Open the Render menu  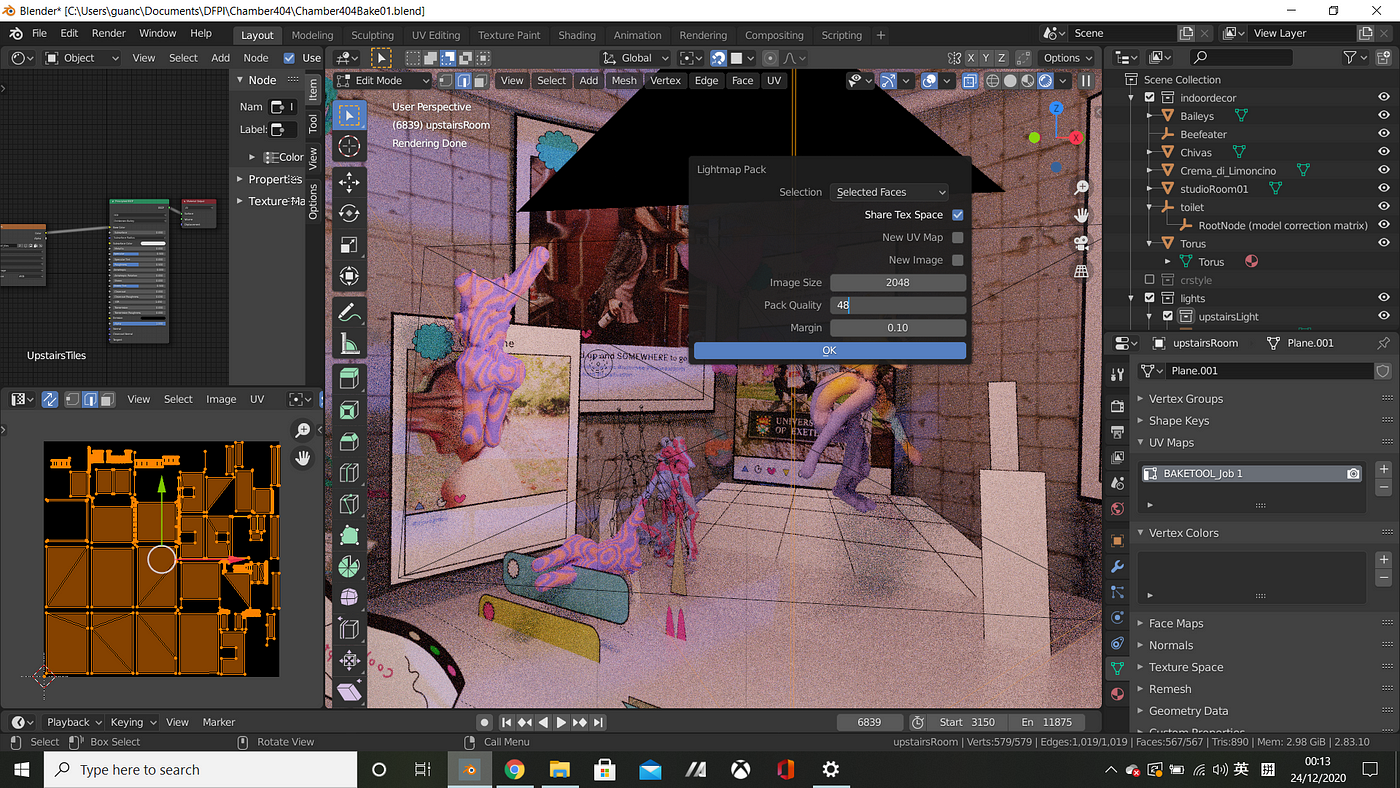click(x=108, y=33)
